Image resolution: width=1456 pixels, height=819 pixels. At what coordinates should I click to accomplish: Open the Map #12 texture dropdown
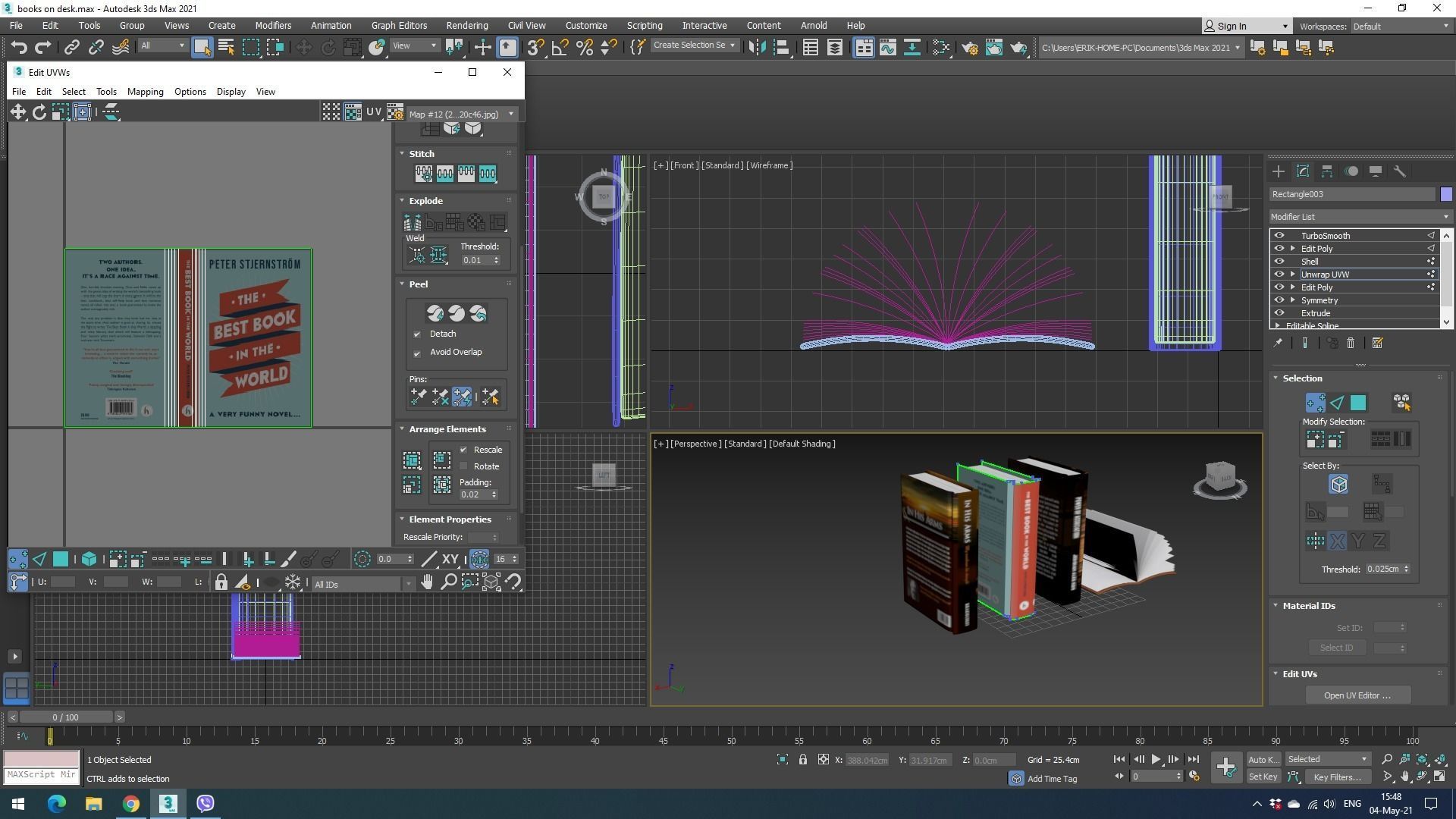[x=461, y=114]
